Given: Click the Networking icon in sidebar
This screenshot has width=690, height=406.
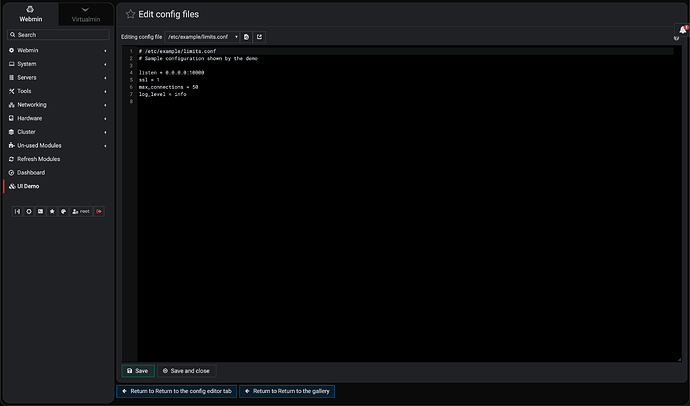Looking at the screenshot, I should (11, 105).
